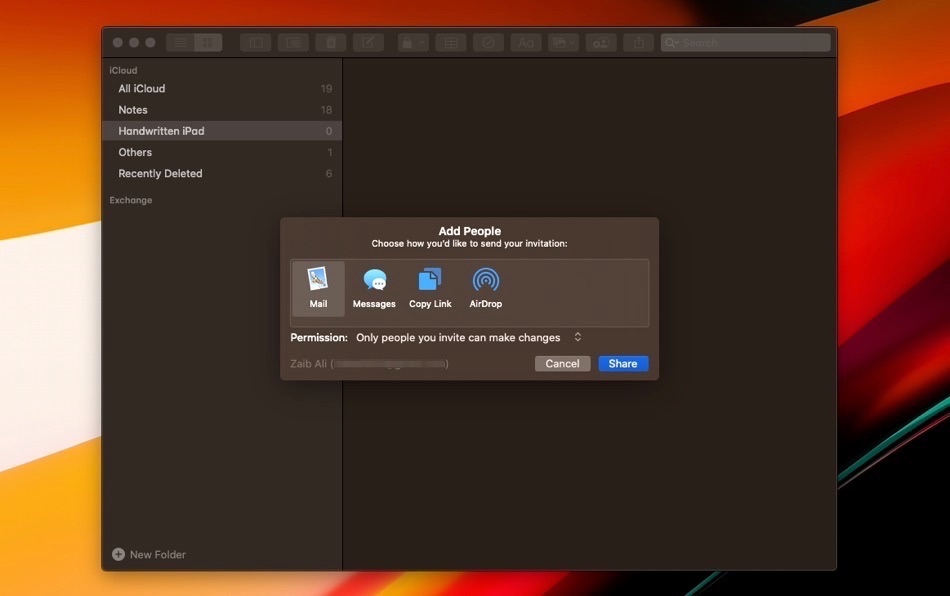The width and height of the screenshot is (950, 596).
Task: Cancel the Add People dialog
Action: 562,363
